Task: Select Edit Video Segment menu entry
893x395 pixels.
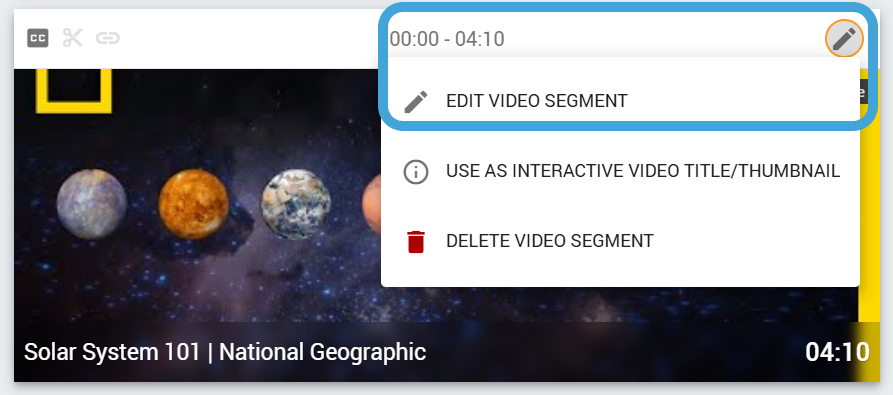Action: click(x=620, y=101)
